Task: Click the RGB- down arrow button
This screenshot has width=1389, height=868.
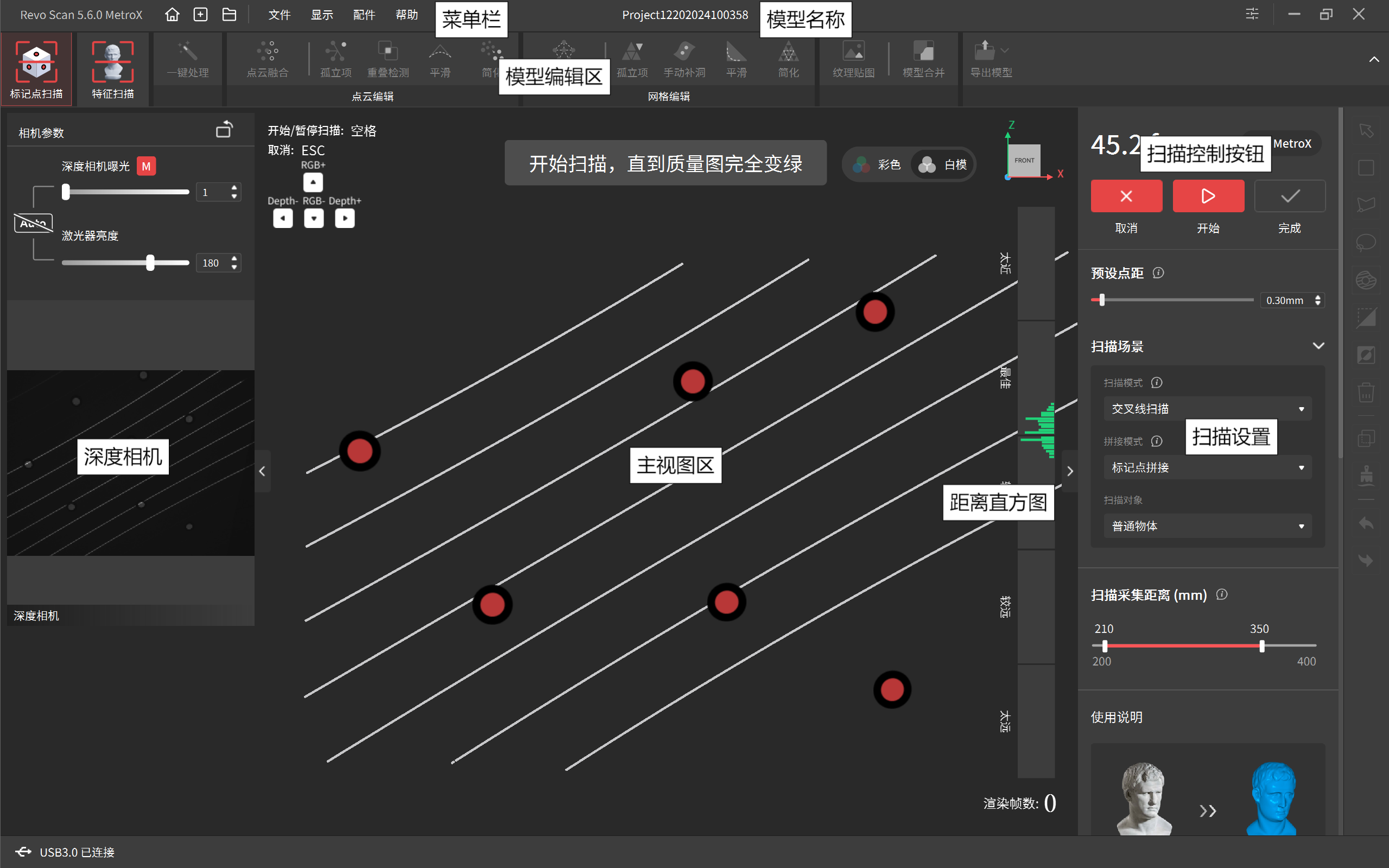Action: 313,218
